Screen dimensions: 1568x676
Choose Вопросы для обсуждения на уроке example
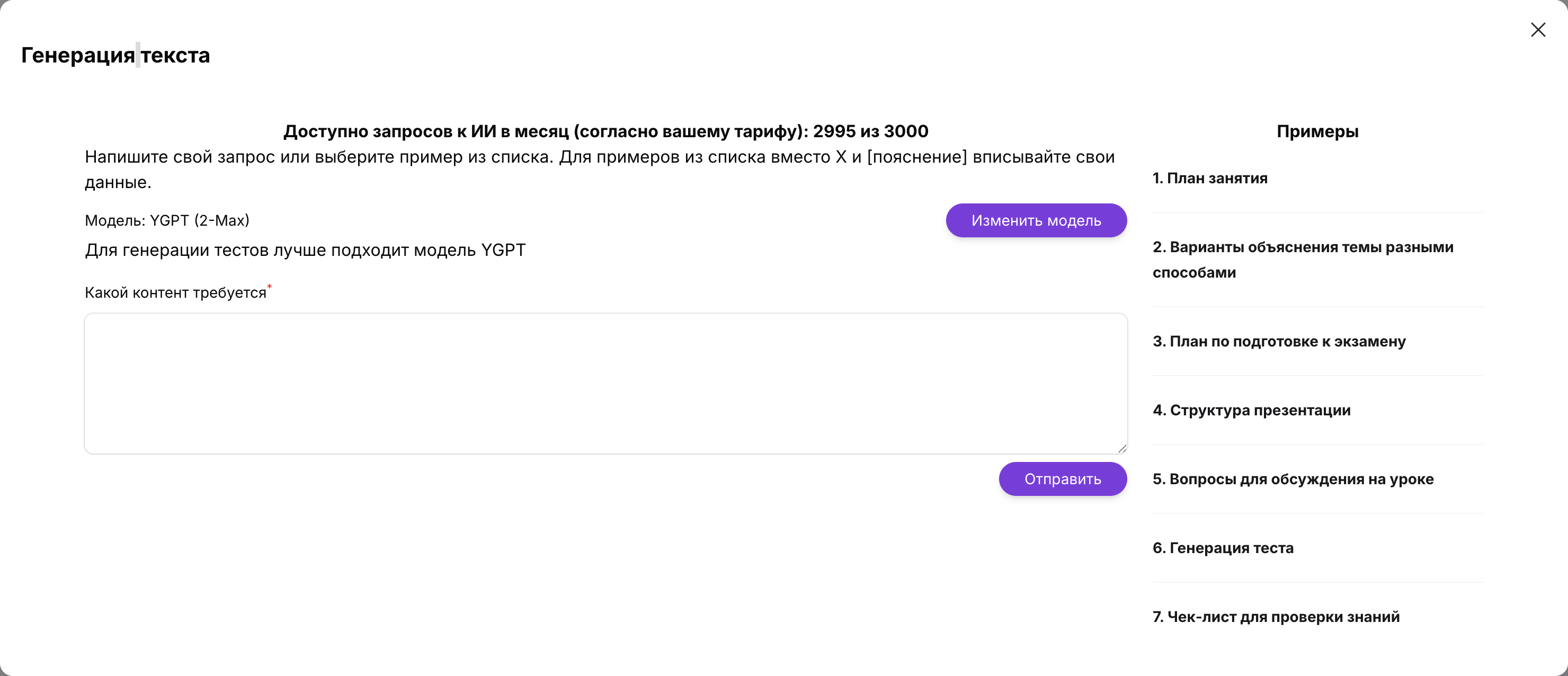coord(1293,479)
